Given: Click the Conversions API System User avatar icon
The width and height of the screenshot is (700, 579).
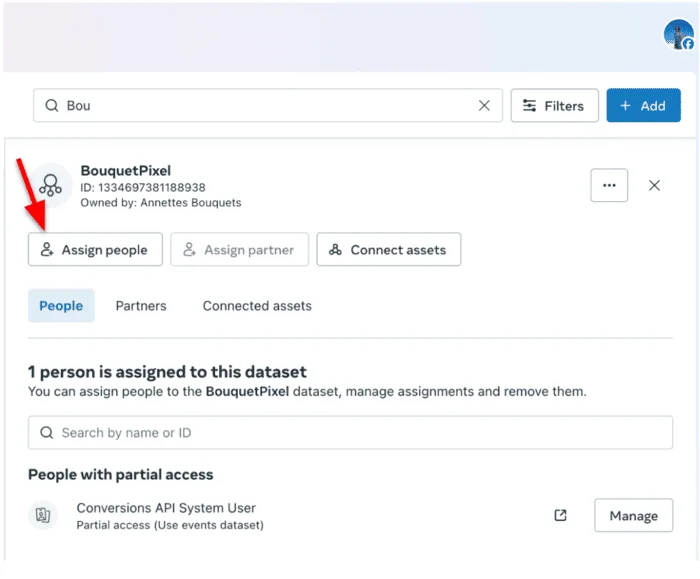Looking at the screenshot, I should click(43, 515).
